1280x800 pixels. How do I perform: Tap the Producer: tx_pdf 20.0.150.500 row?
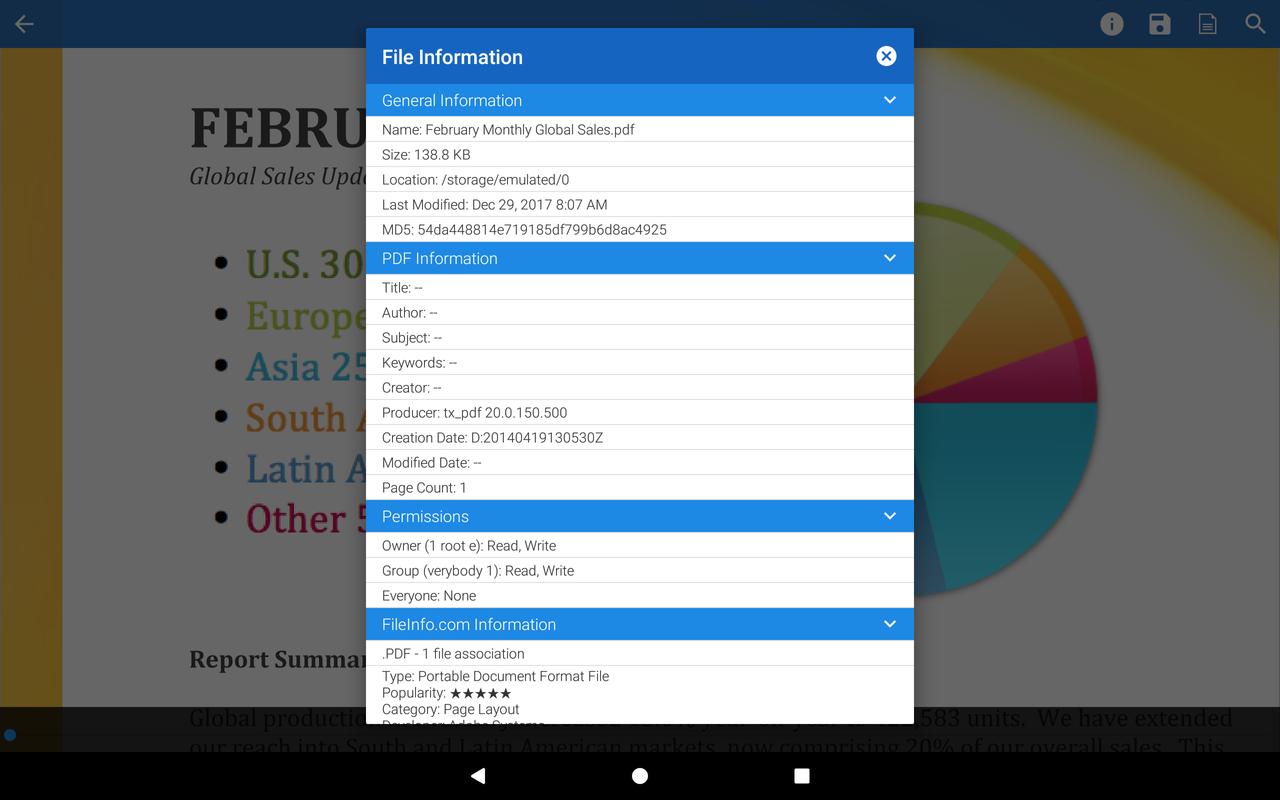coord(640,412)
